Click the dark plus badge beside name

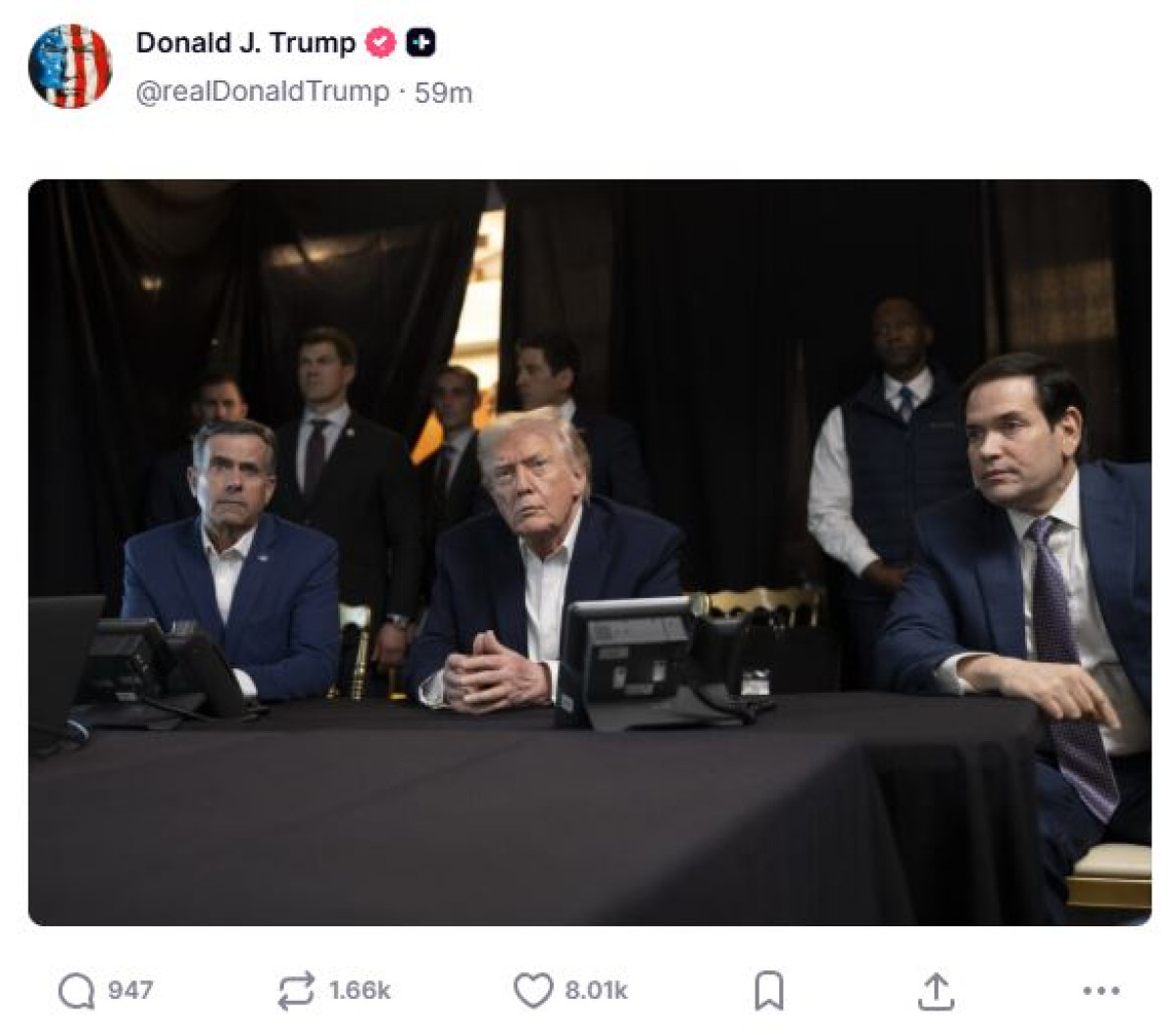tap(420, 43)
